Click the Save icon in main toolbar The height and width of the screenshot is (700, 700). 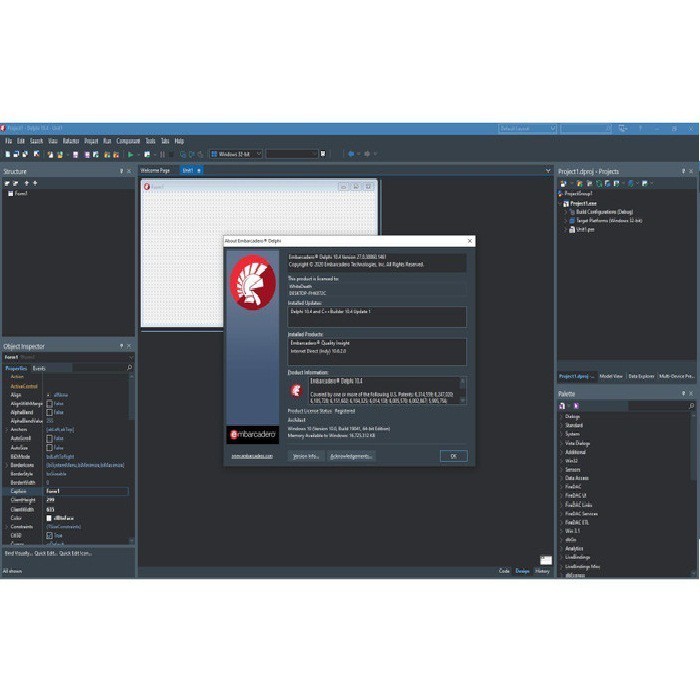75,154
